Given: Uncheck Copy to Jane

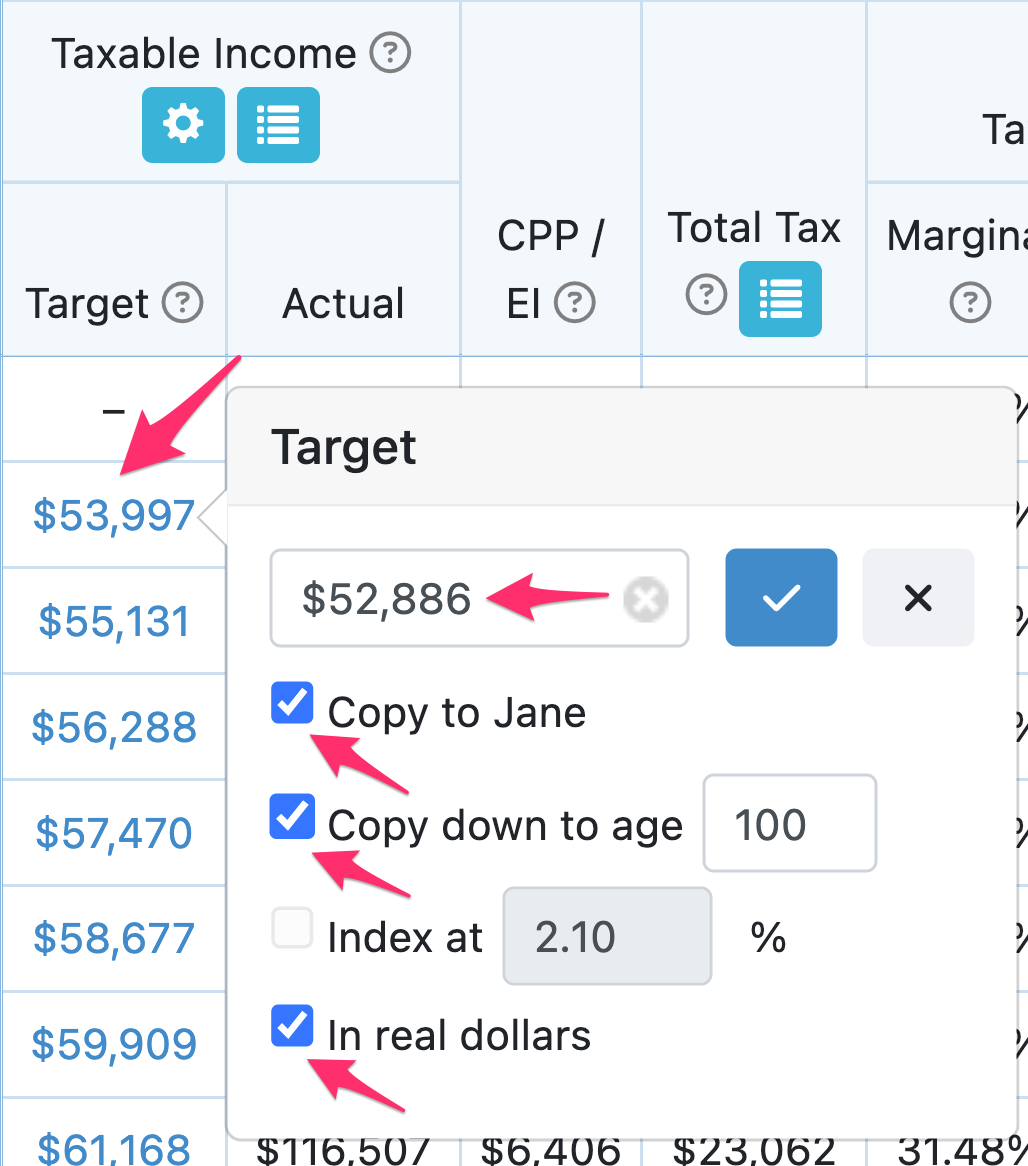Looking at the screenshot, I should point(292,704).
